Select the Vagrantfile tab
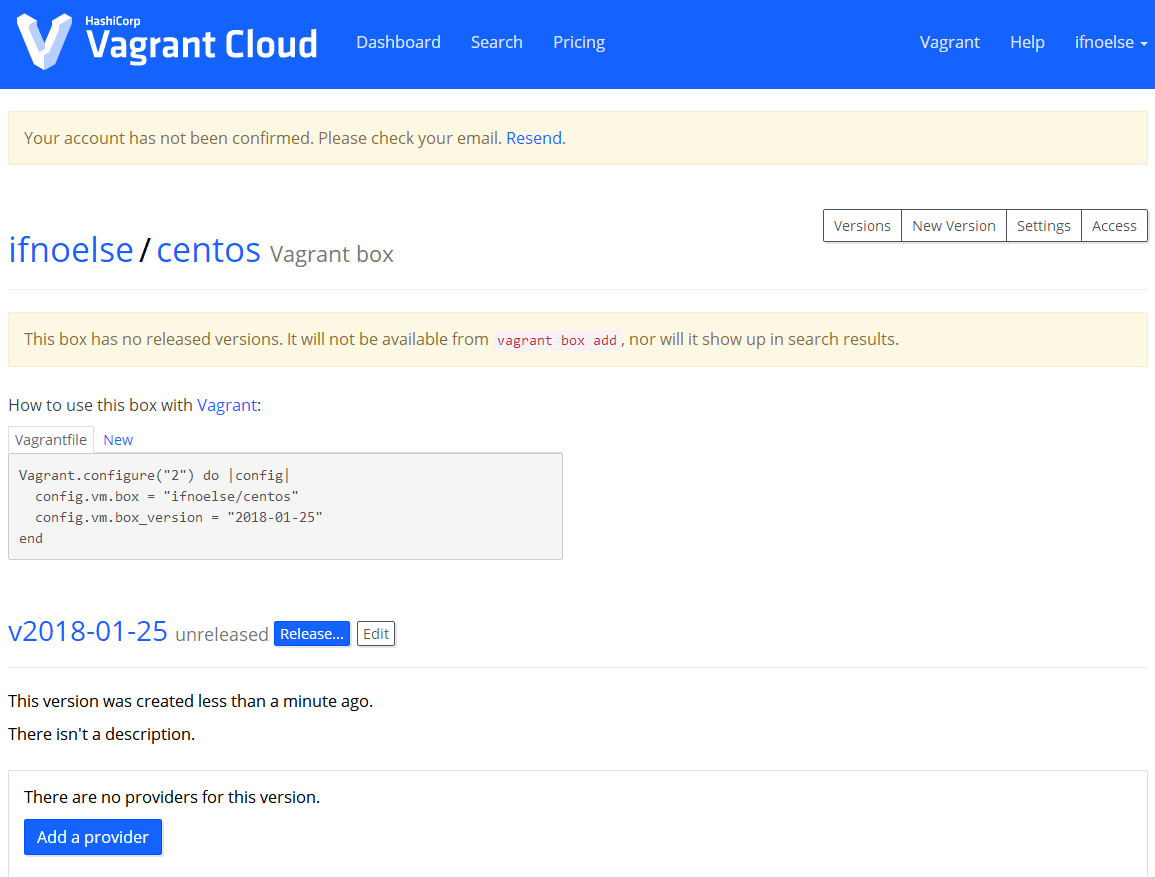 (x=51, y=440)
